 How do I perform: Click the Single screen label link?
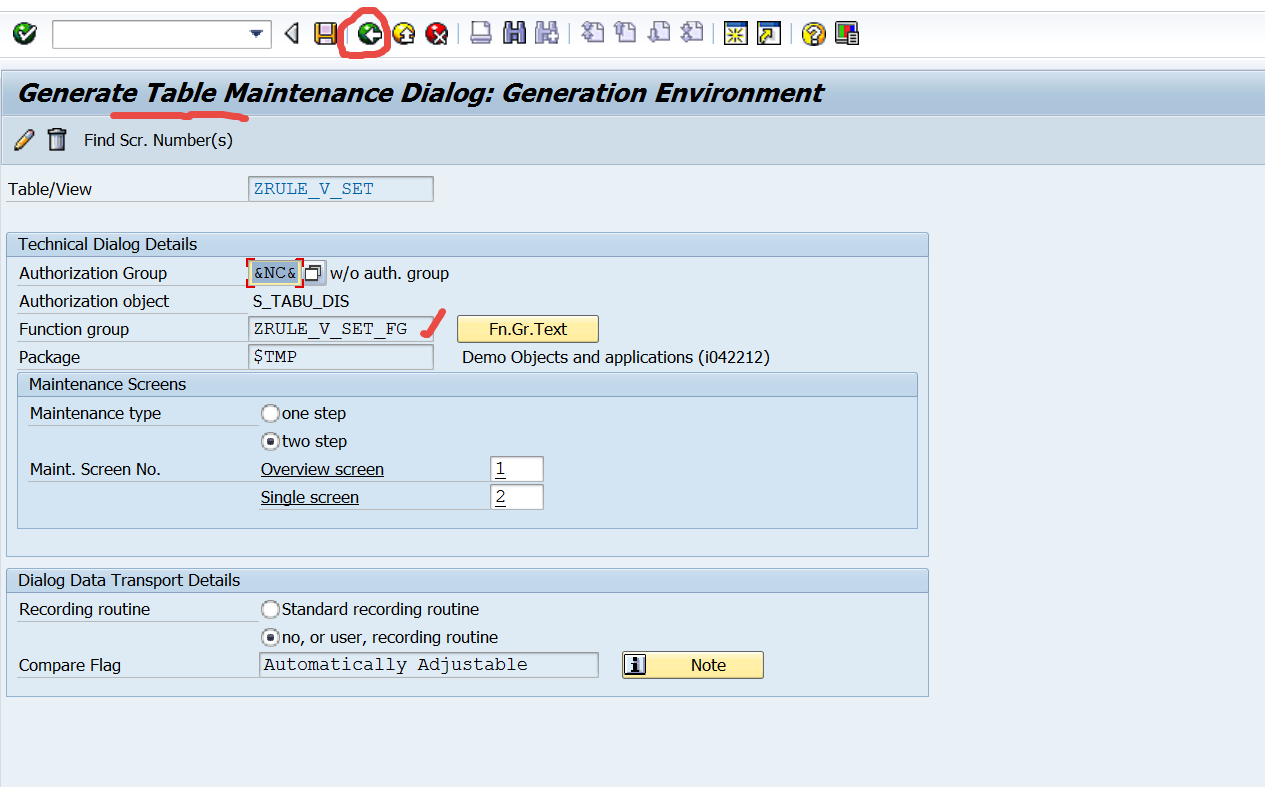(x=310, y=497)
